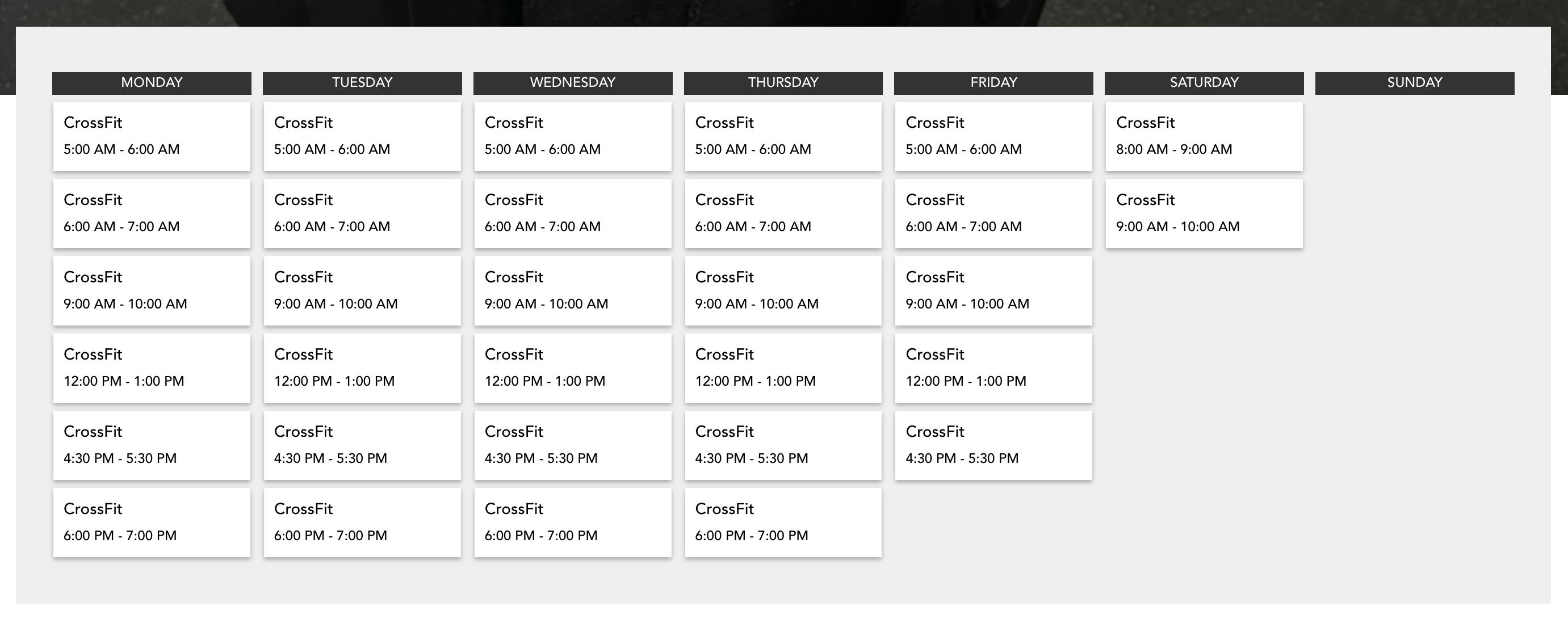The width and height of the screenshot is (1568, 626).
Task: Open Monday 6:00 PM - 7:00 PM CrossFit class
Action: tap(152, 523)
